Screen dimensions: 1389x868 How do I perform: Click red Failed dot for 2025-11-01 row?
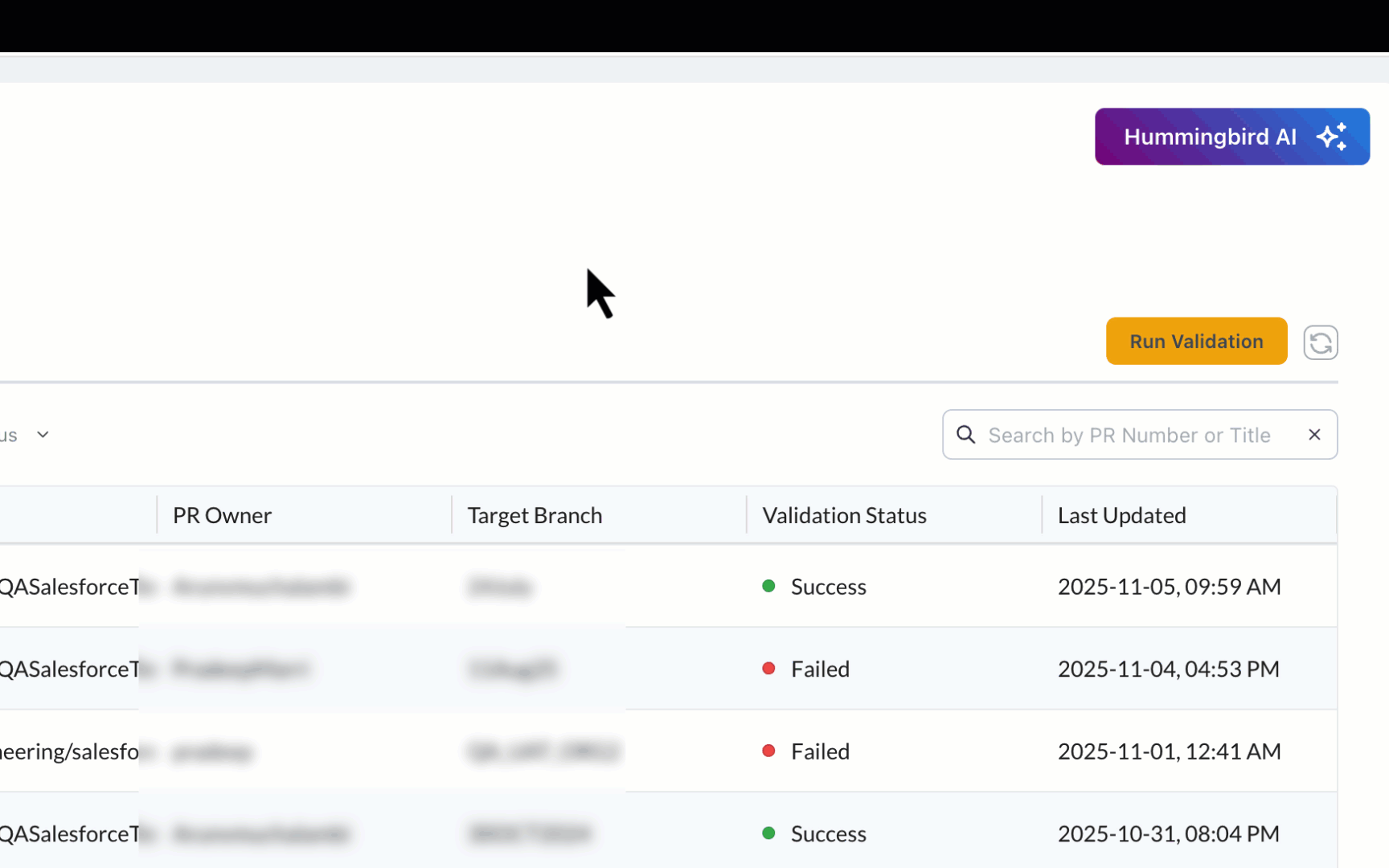tap(768, 751)
